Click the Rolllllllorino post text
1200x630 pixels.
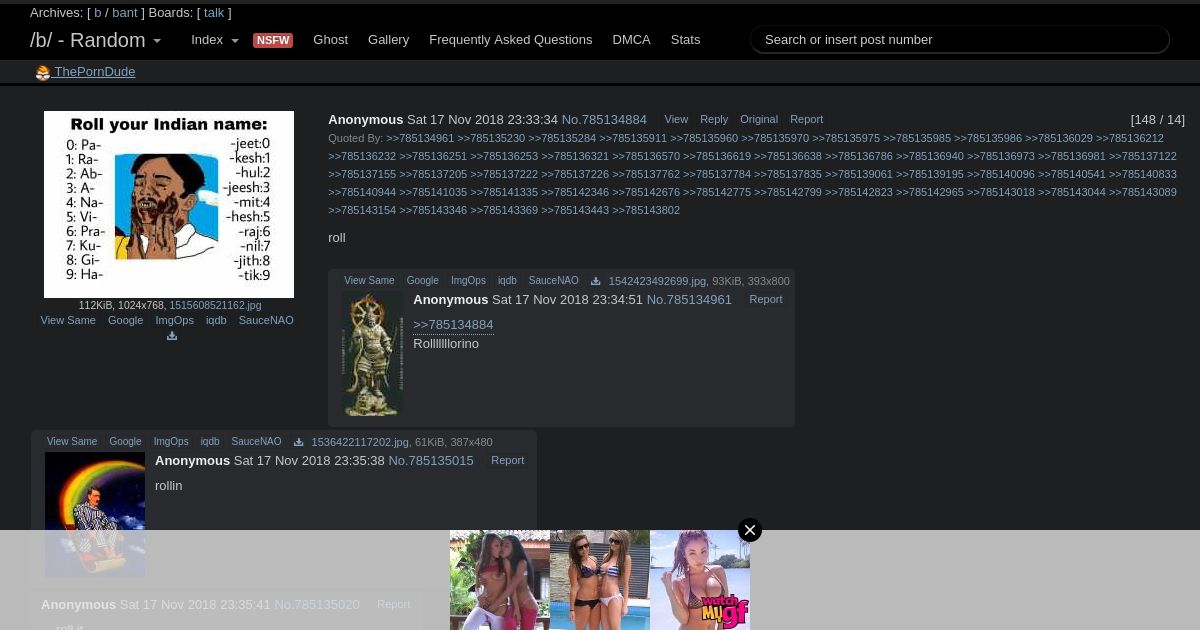(446, 344)
